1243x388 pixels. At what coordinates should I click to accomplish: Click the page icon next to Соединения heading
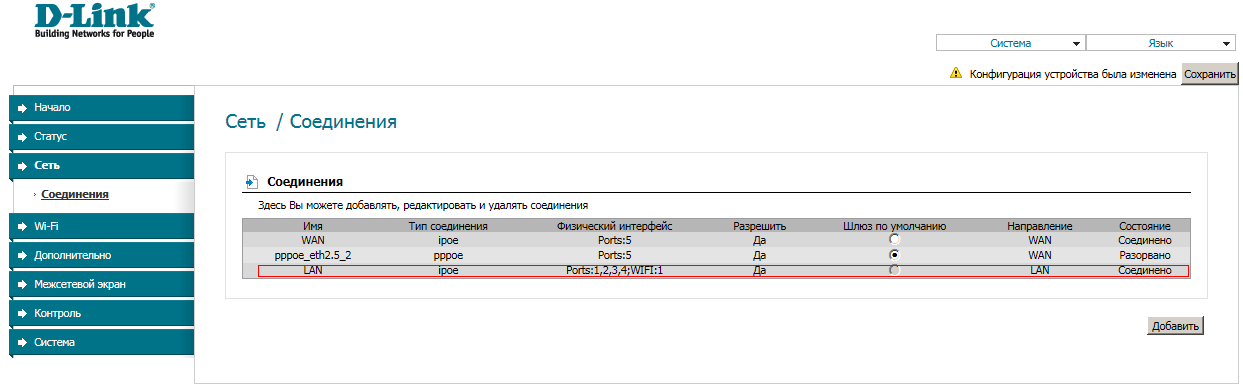tap(252, 183)
